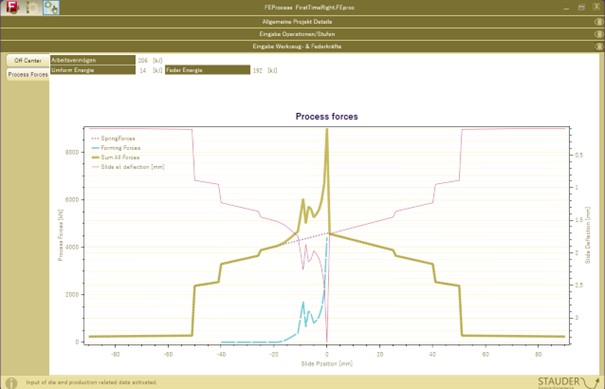605x389 pixels.
Task: Click the Slide Deflection [mm] right axis label
Action: coord(588,235)
